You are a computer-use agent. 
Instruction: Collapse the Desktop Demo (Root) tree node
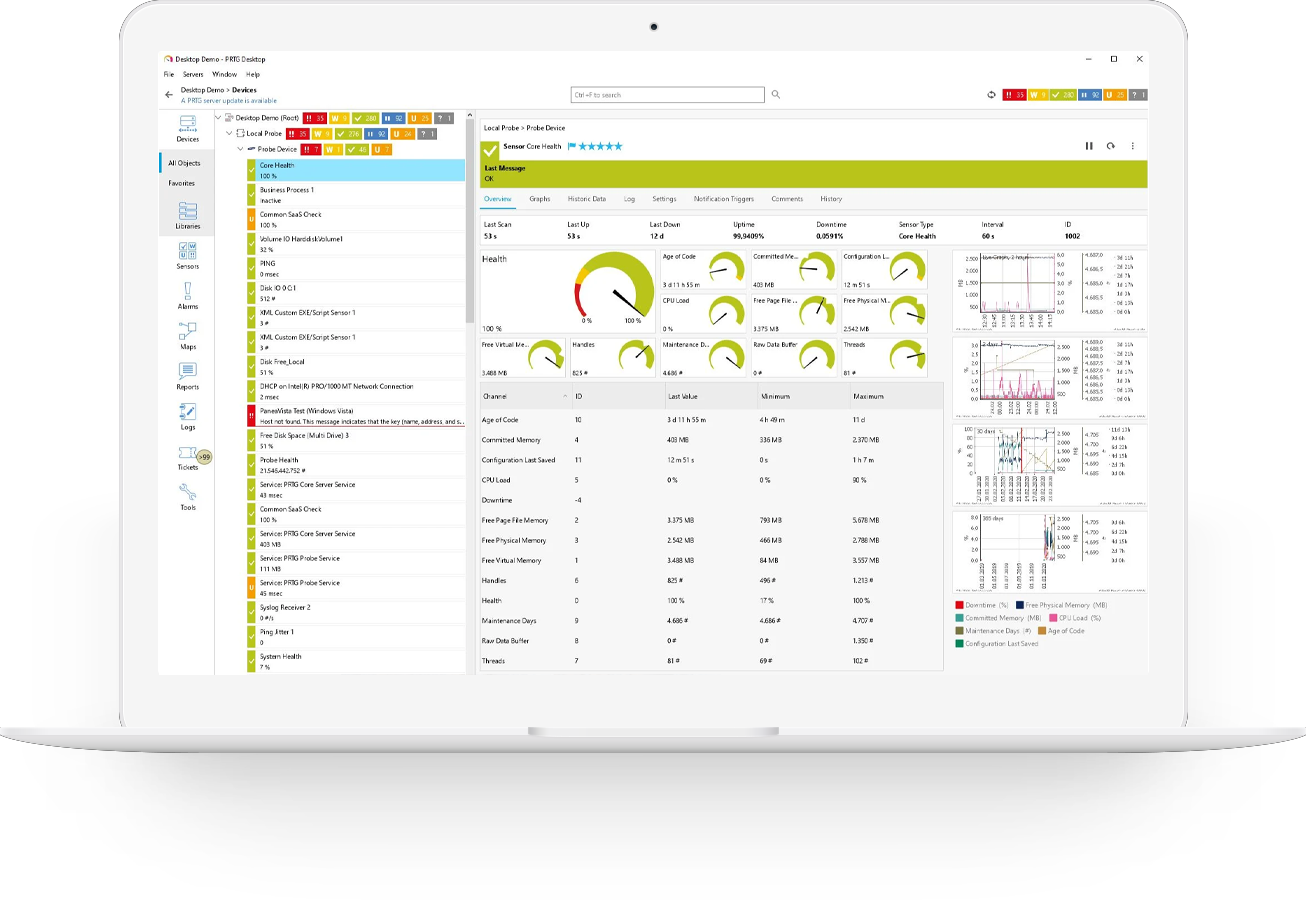(220, 117)
